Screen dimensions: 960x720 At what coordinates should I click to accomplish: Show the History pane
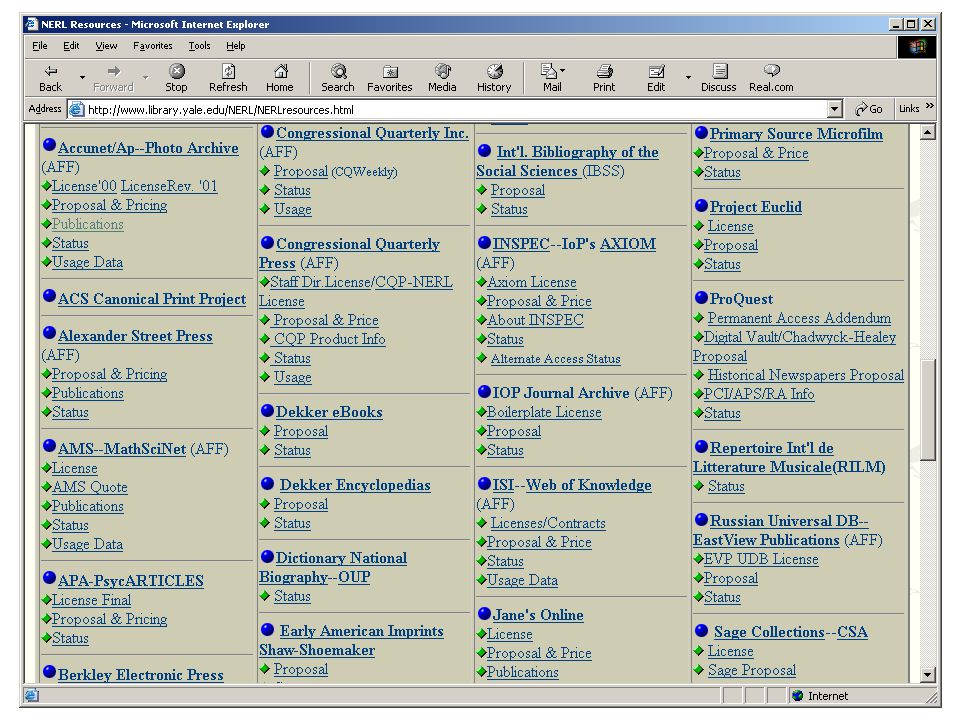[494, 78]
